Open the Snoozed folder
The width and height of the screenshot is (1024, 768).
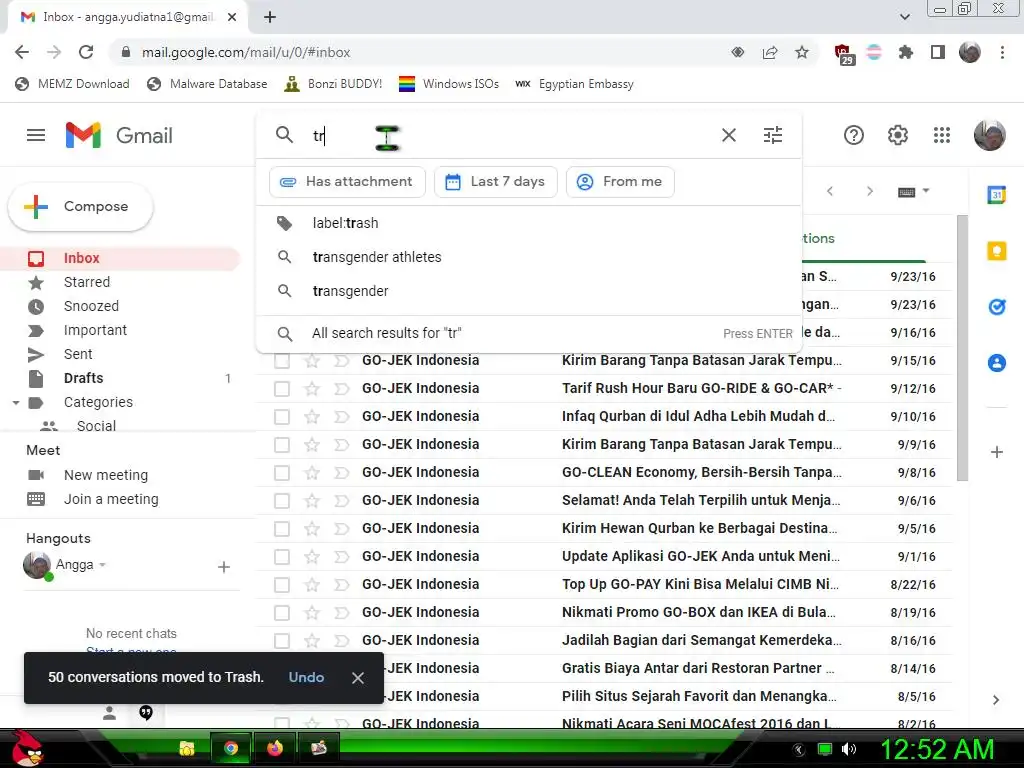(x=121, y=306)
